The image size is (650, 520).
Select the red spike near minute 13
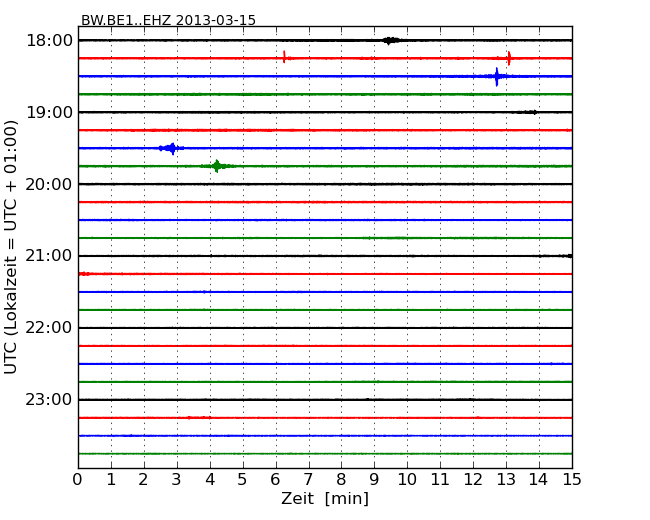509,58
